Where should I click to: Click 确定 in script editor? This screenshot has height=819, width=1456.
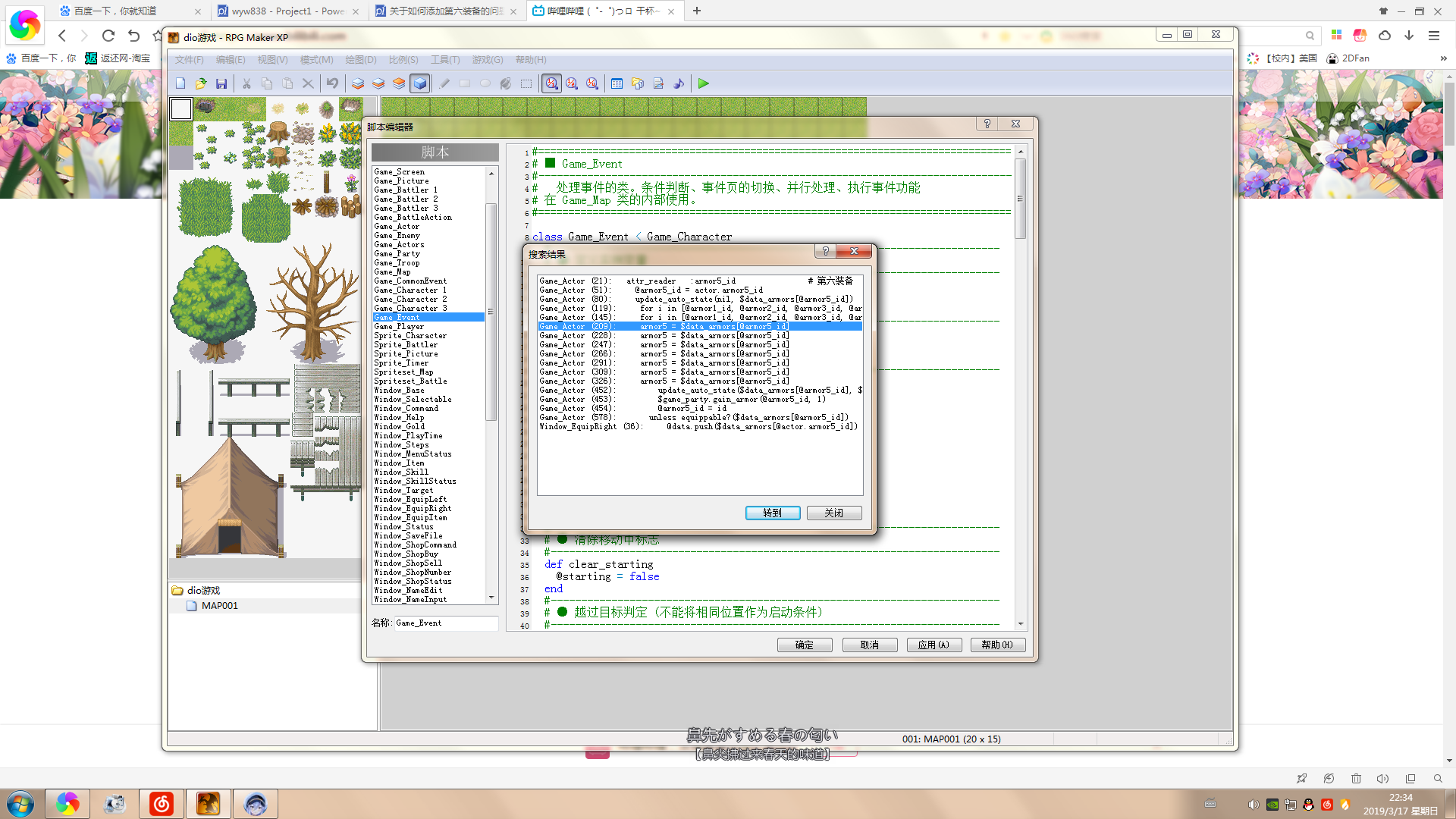coord(805,645)
